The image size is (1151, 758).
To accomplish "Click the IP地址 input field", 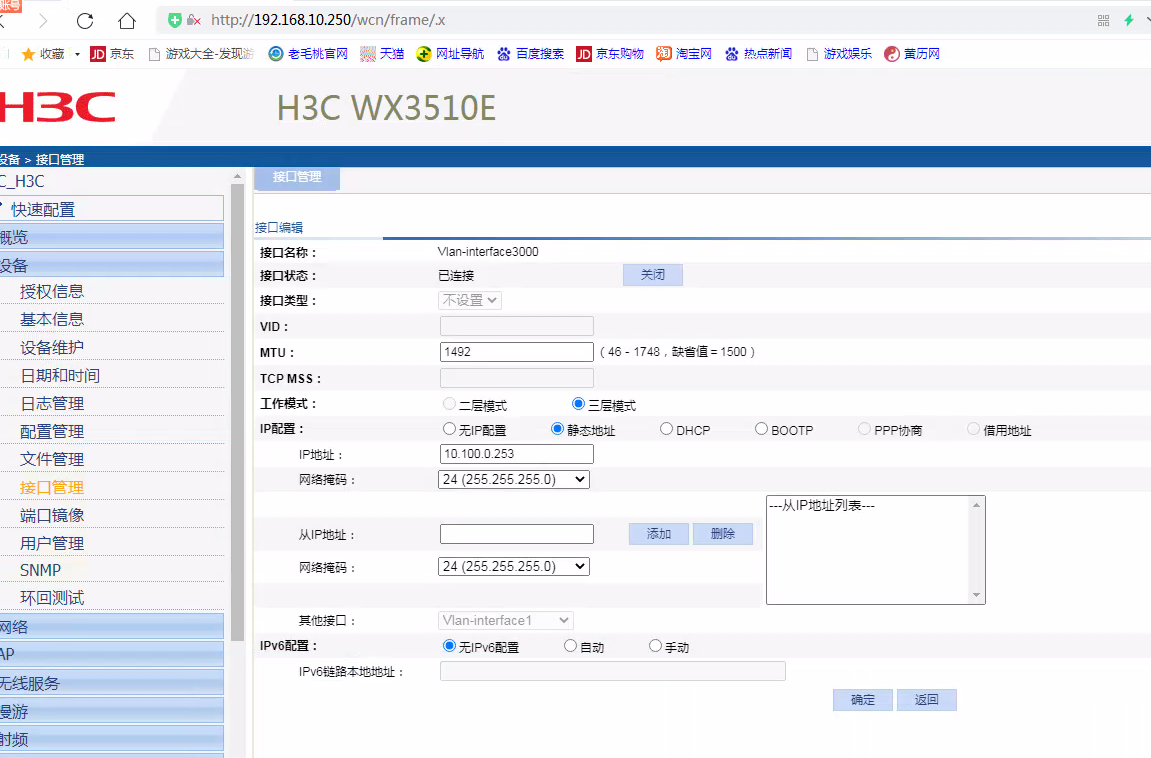I will coord(517,453).
